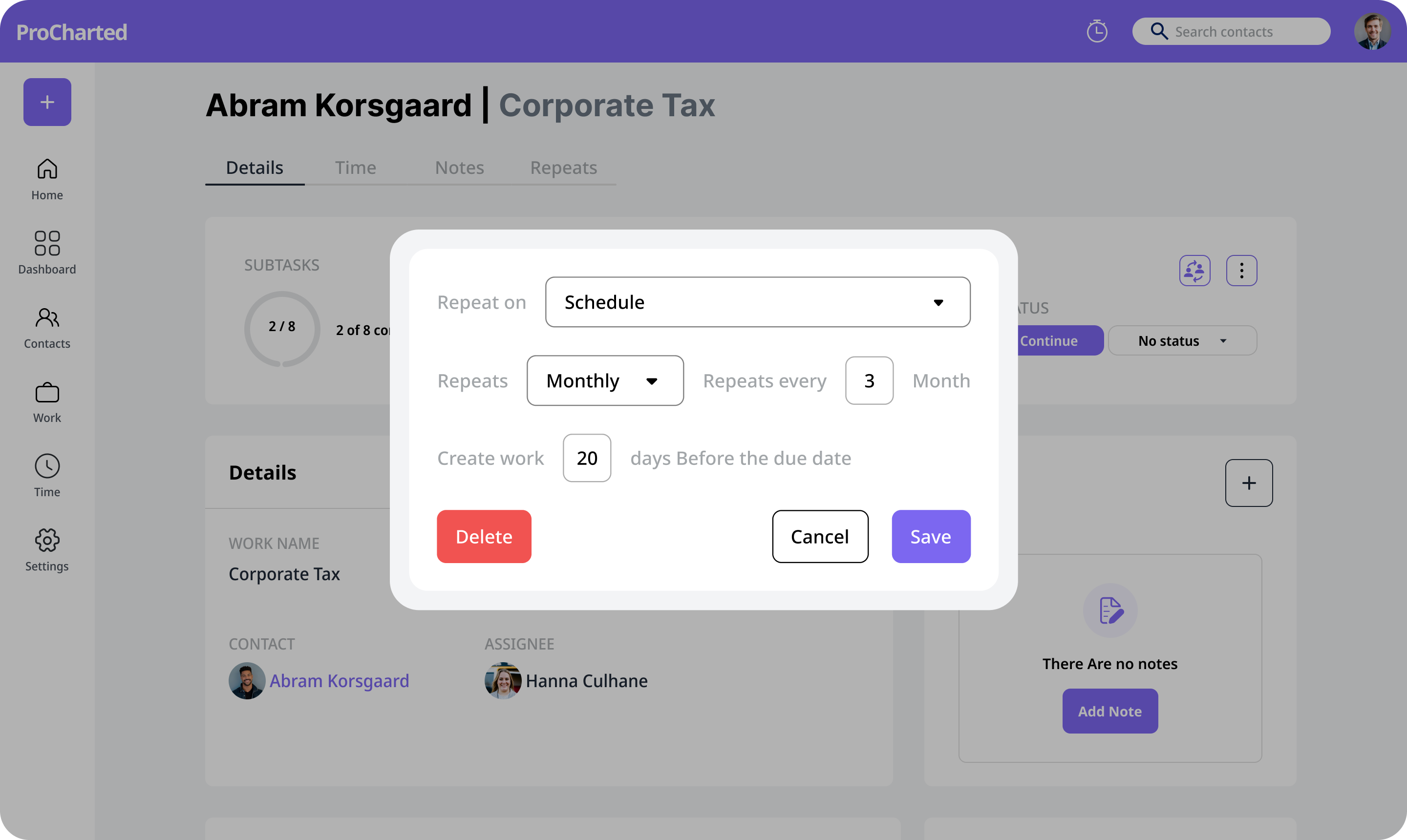The width and height of the screenshot is (1407, 840).
Task: Switch to the Repeats tab
Action: coord(563,167)
